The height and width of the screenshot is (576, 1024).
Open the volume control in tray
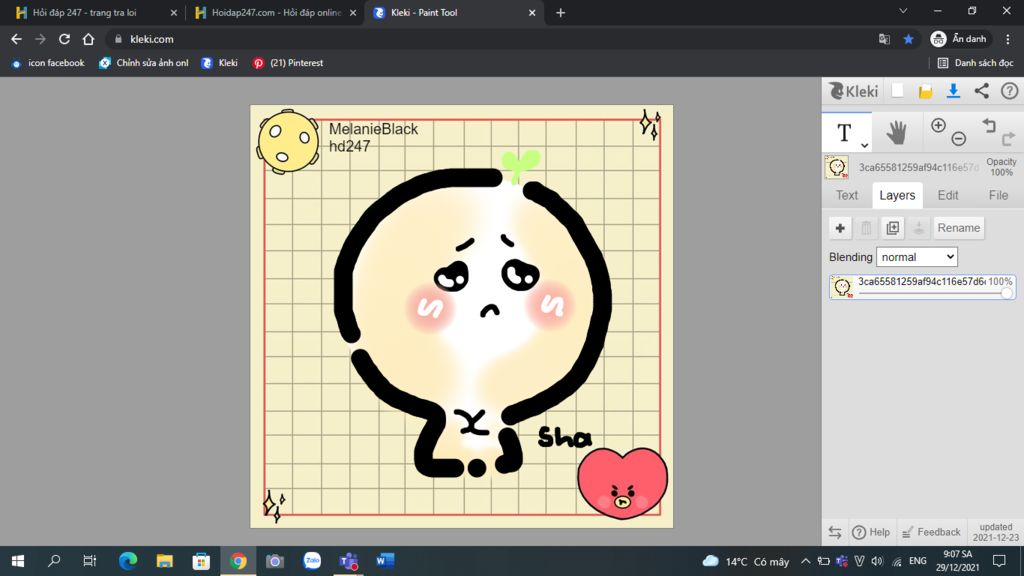[877, 561]
